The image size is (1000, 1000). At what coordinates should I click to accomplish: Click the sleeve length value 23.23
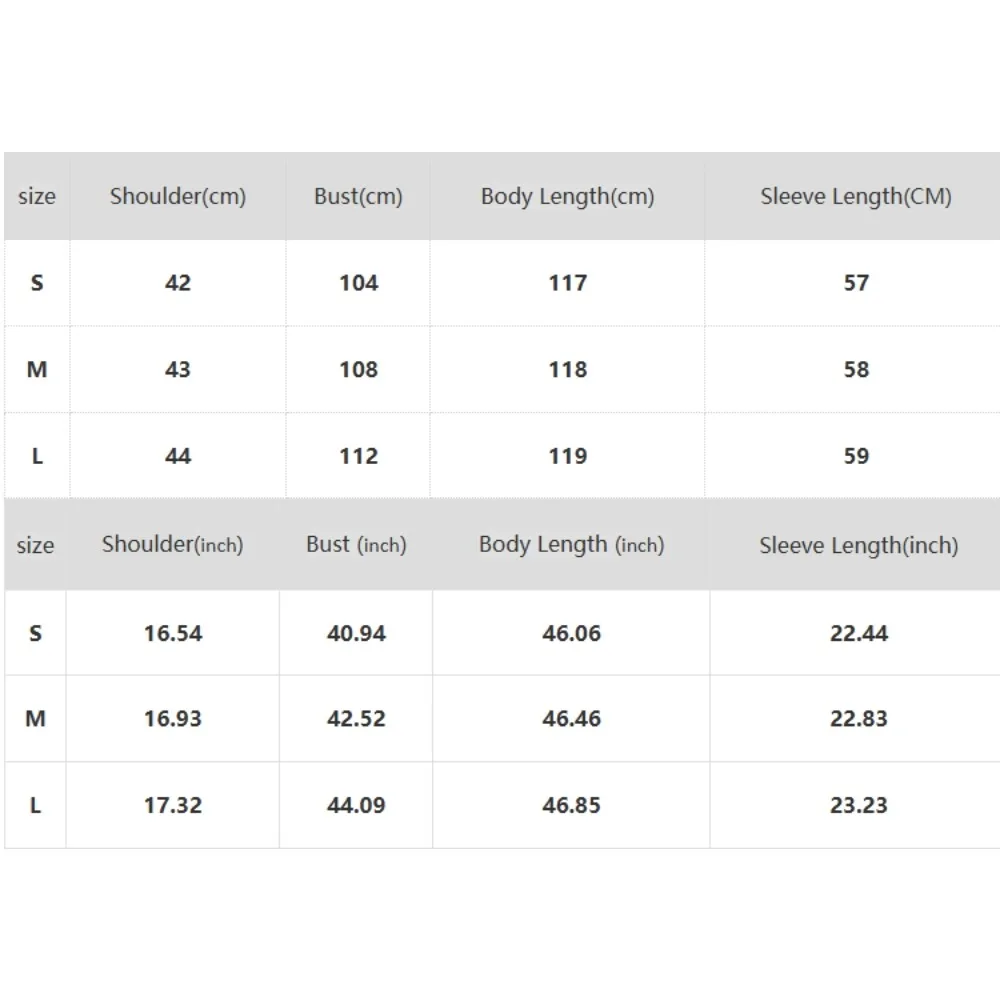[x=858, y=805]
